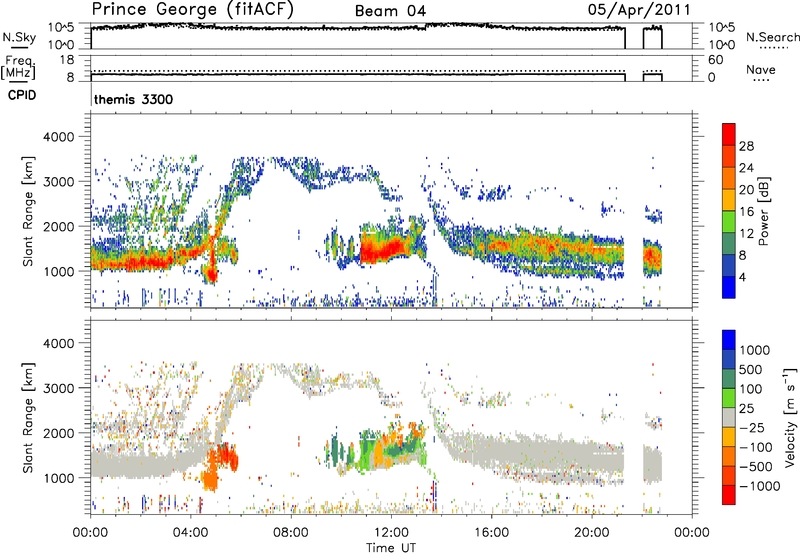Image resolution: width=800 pixels, height=554 pixels.
Task: Click the '20:00' time axis tick label
Action: coord(592,533)
